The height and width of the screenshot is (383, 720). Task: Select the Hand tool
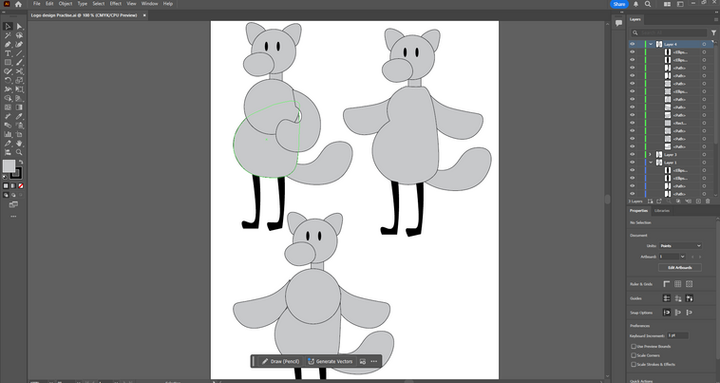pos(19,143)
